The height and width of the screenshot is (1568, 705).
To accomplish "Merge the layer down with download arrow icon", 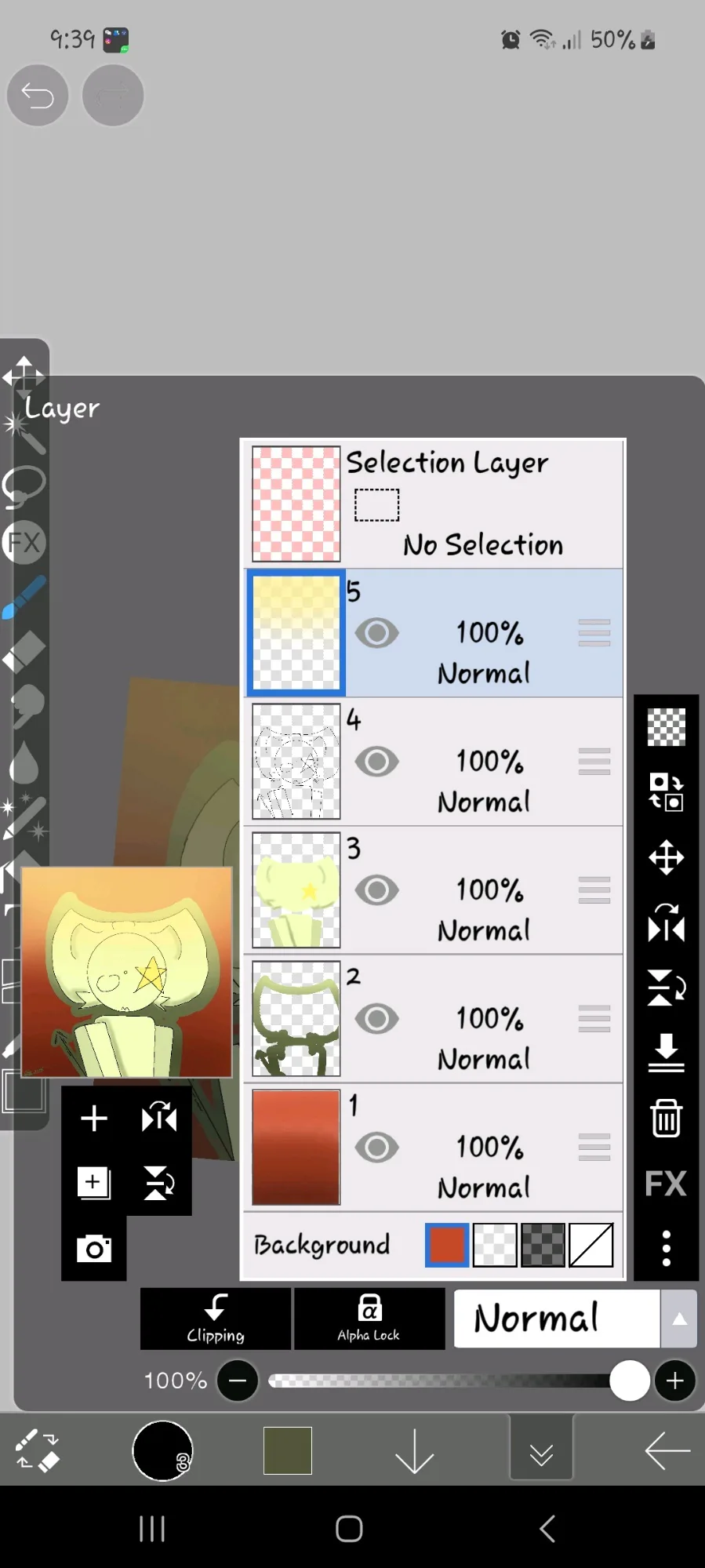I will point(666,1053).
